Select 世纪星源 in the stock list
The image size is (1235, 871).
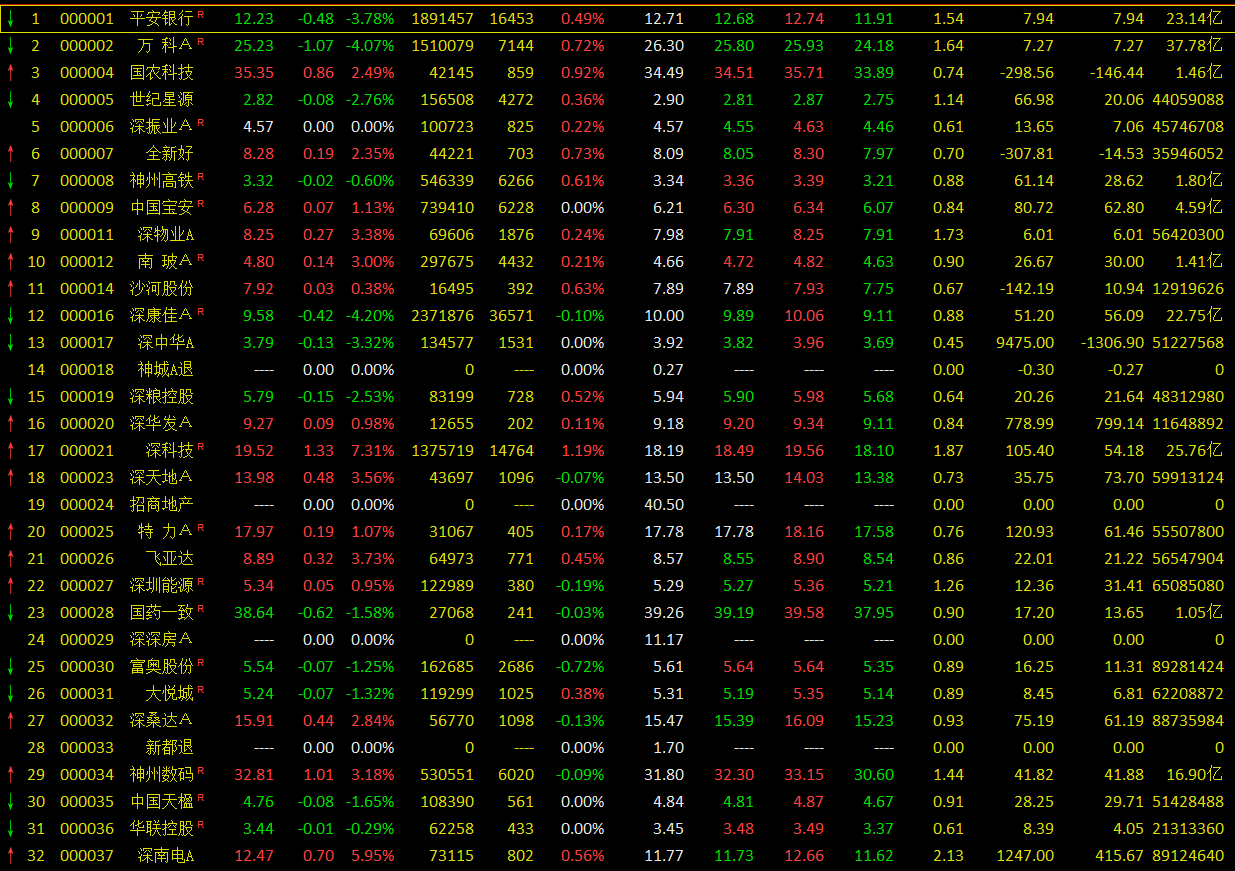(x=162, y=99)
